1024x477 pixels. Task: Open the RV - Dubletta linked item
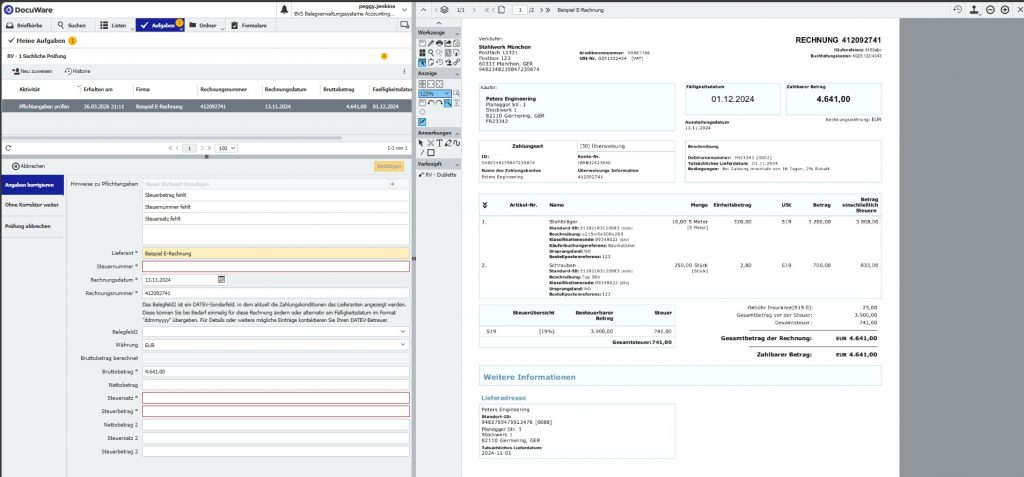(438, 174)
